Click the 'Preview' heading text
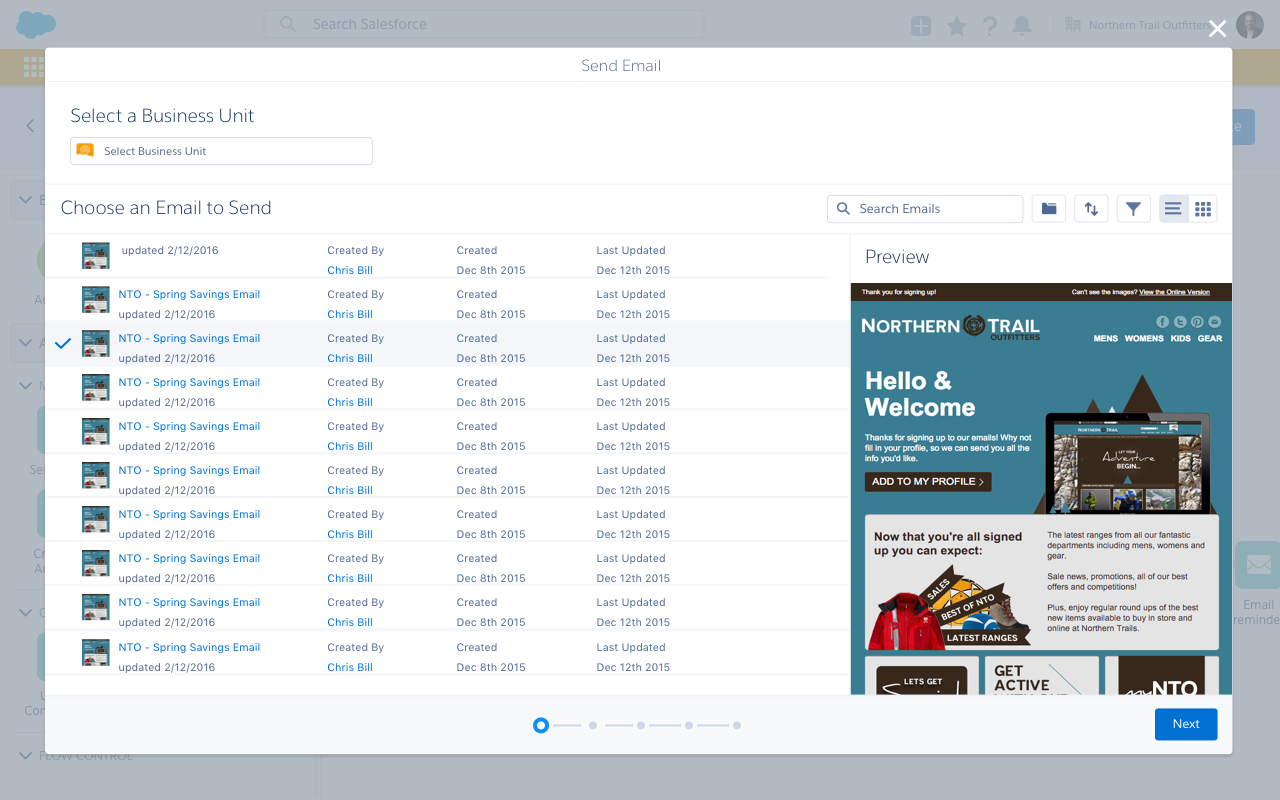This screenshot has height=800, width=1280. click(x=897, y=257)
